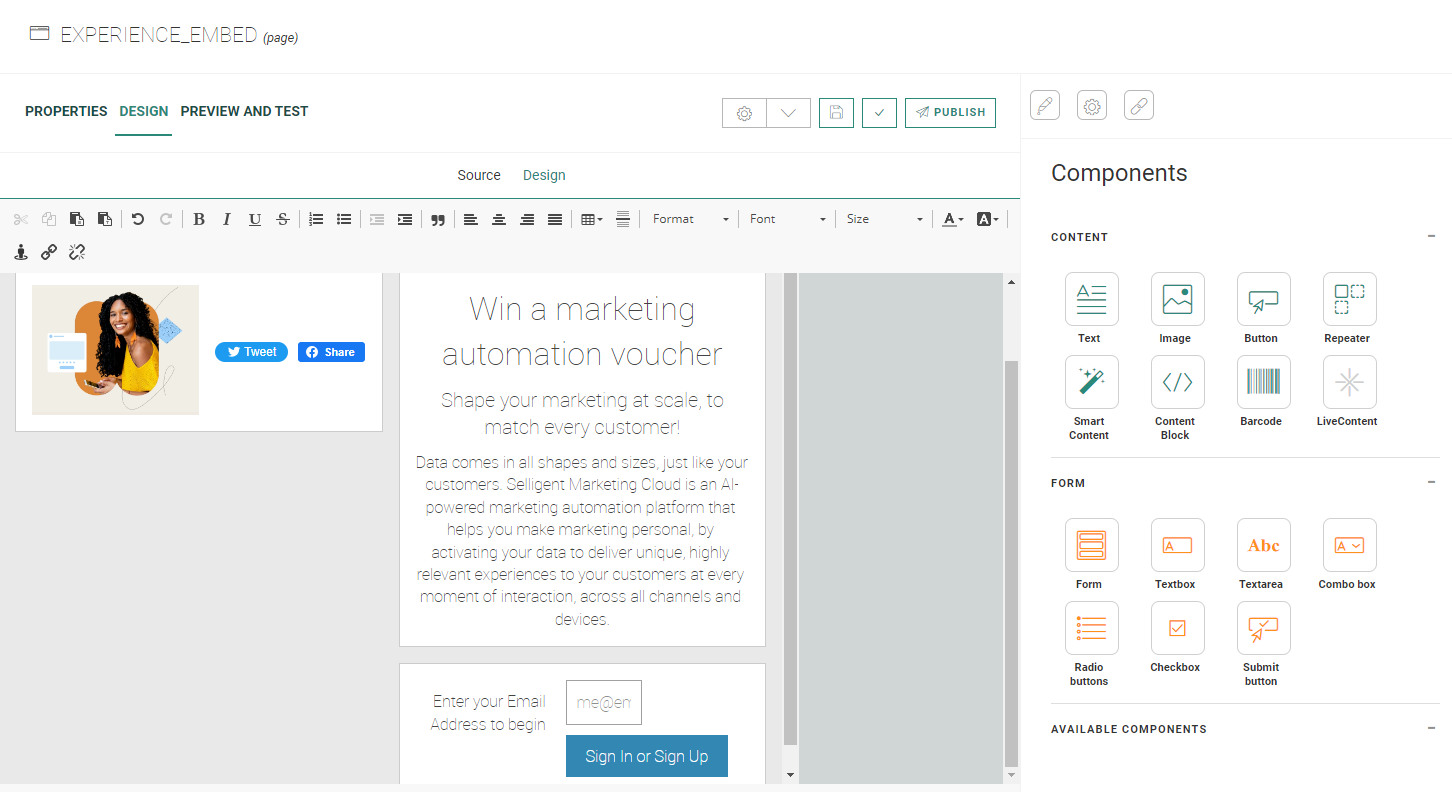Click the undo arrow in toolbar
Viewport: 1452px width, 794px height.
click(x=138, y=219)
